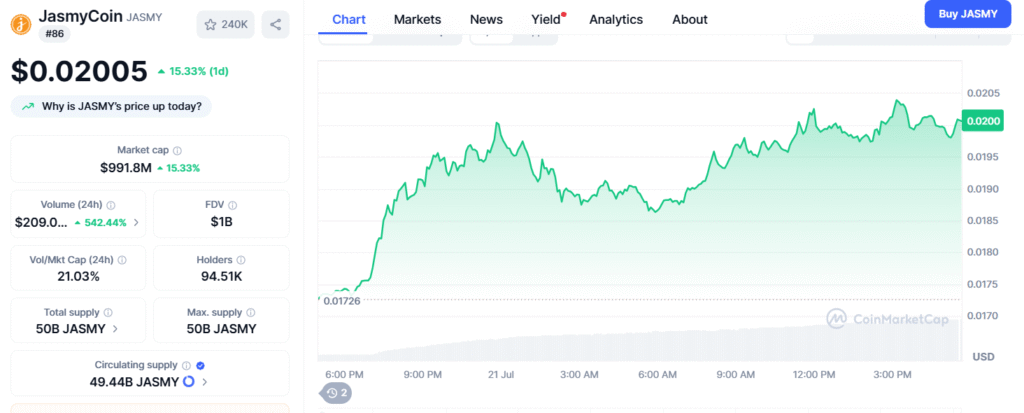Click the Max. supply info icon
The width and height of the screenshot is (1024, 413).
coord(251,312)
